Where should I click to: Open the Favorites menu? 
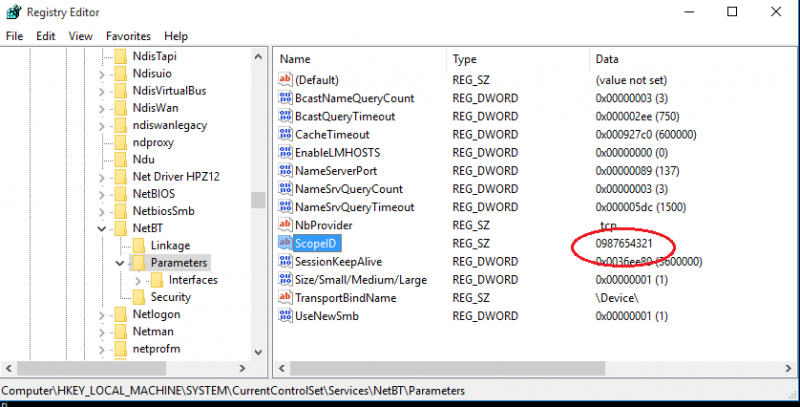point(129,35)
